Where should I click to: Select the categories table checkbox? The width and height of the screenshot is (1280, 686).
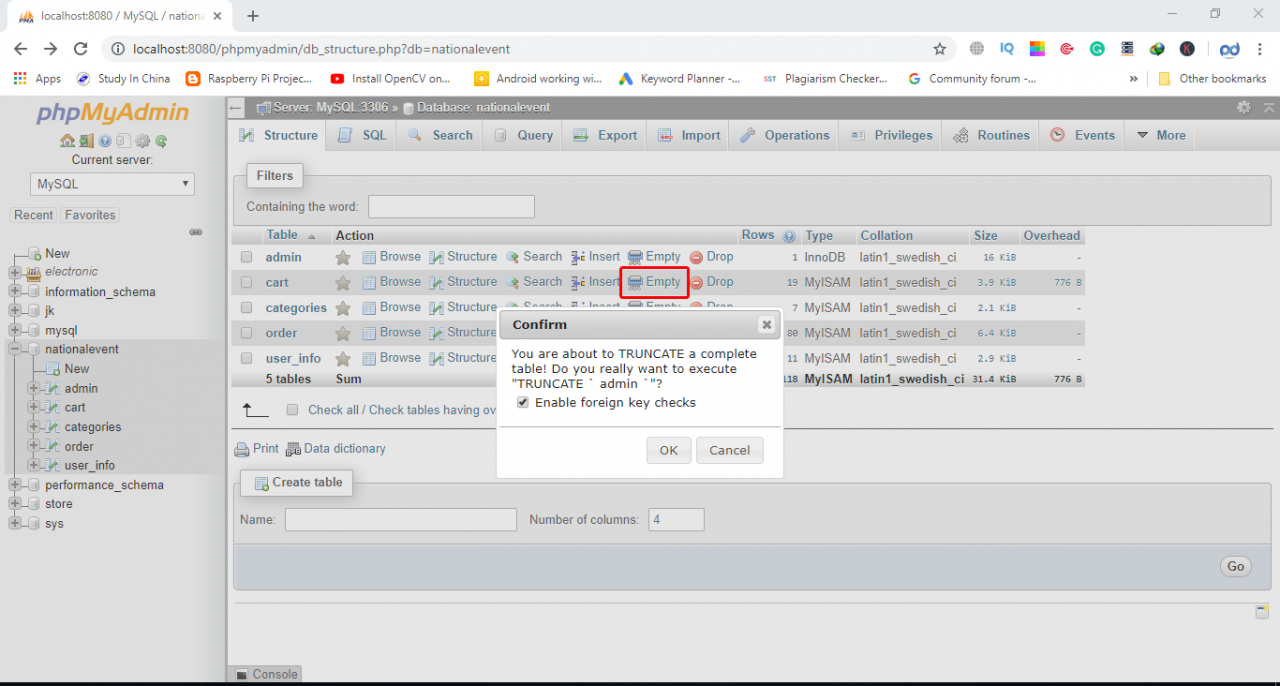coord(246,308)
